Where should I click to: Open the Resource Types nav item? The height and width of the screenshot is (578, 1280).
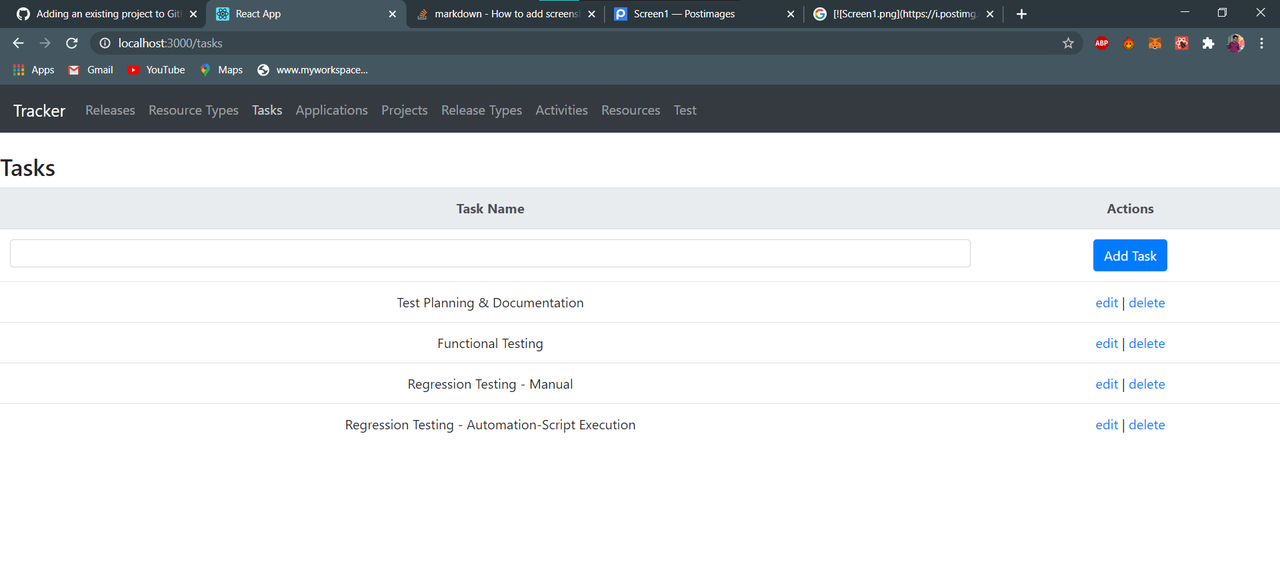(x=193, y=110)
